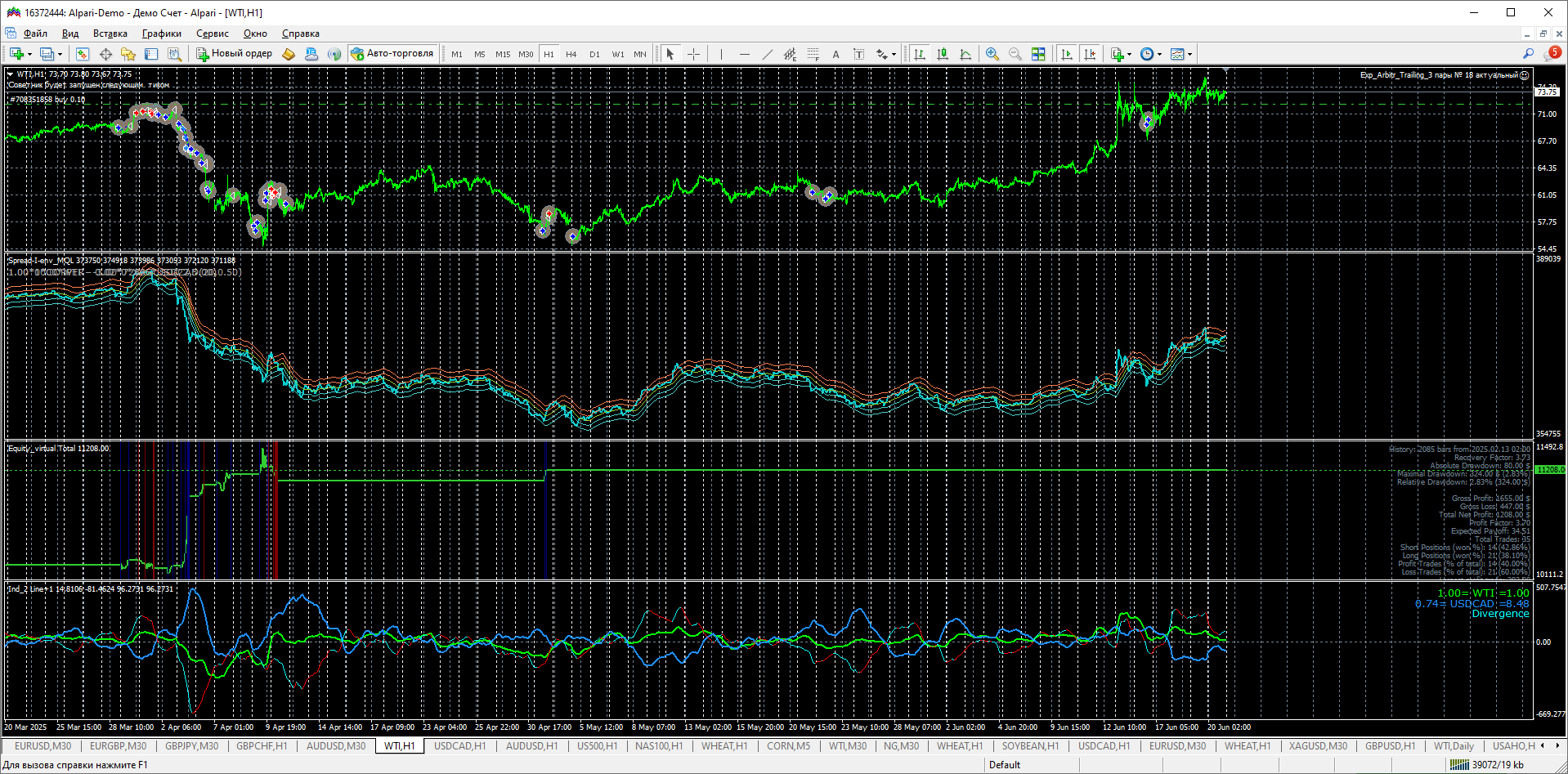Screen dimensions: 1568x774
Task: Select the equidistant channel tool
Action: click(790, 54)
